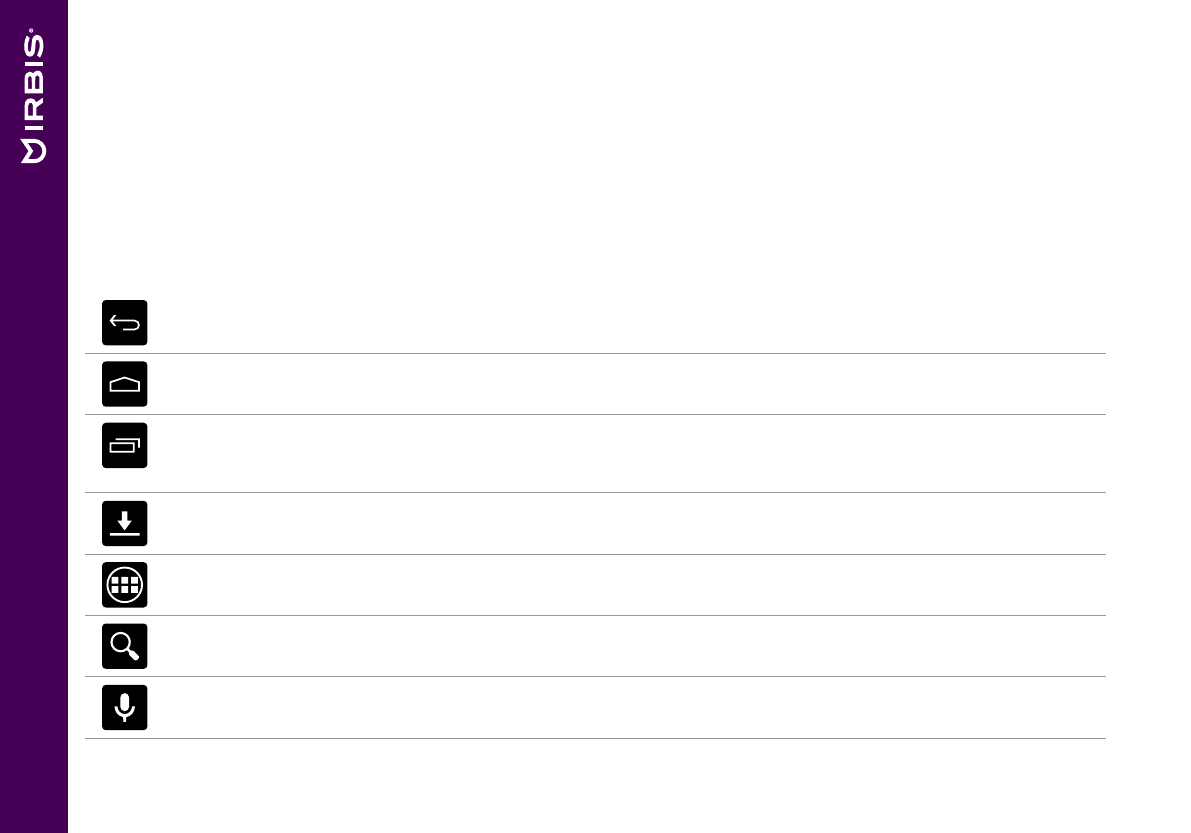Launch the app drawer circle grid icon
1191x833 pixels.
click(x=124, y=585)
